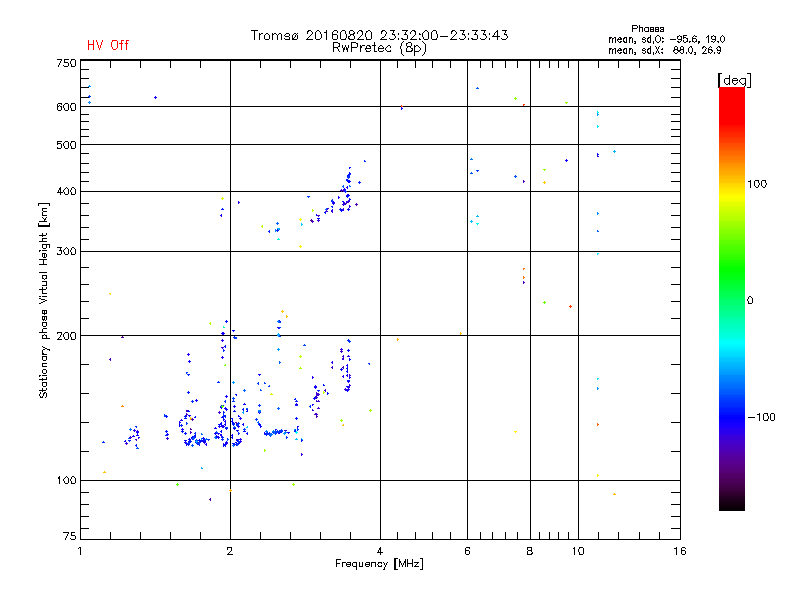This screenshot has width=800, height=600.
Task: Select the Tromsø 20160820 plot title
Action: (x=379, y=35)
